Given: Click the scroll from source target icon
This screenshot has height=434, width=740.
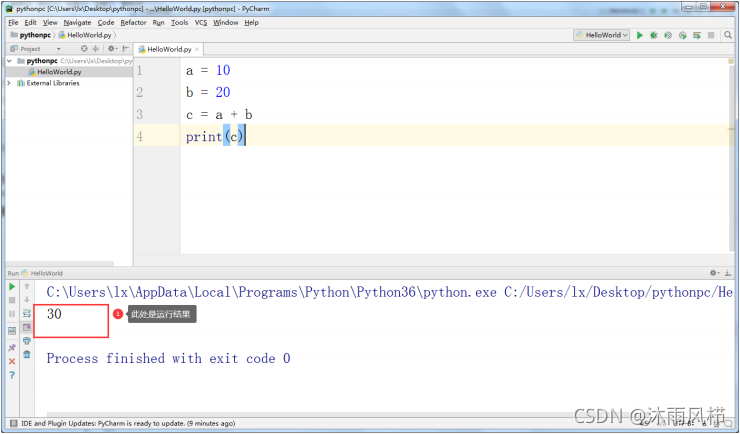Looking at the screenshot, I should 84,49.
